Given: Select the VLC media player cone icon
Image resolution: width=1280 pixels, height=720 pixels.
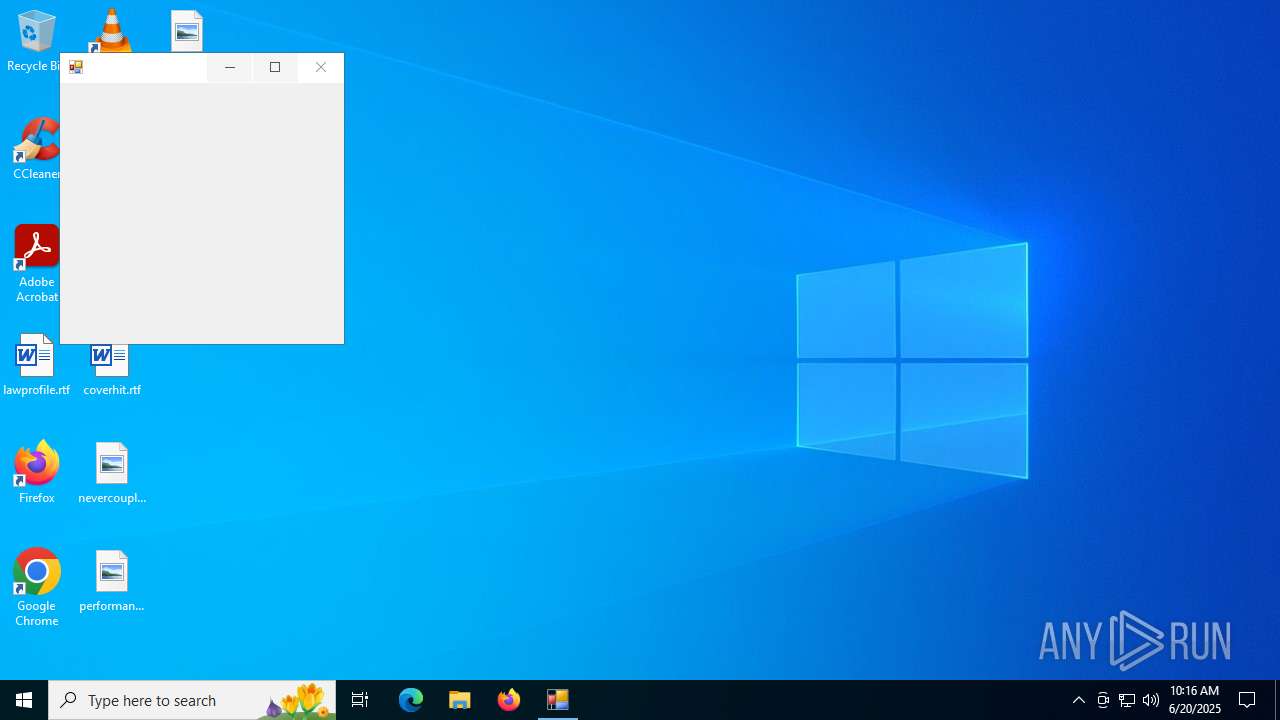Looking at the screenshot, I should point(111,30).
